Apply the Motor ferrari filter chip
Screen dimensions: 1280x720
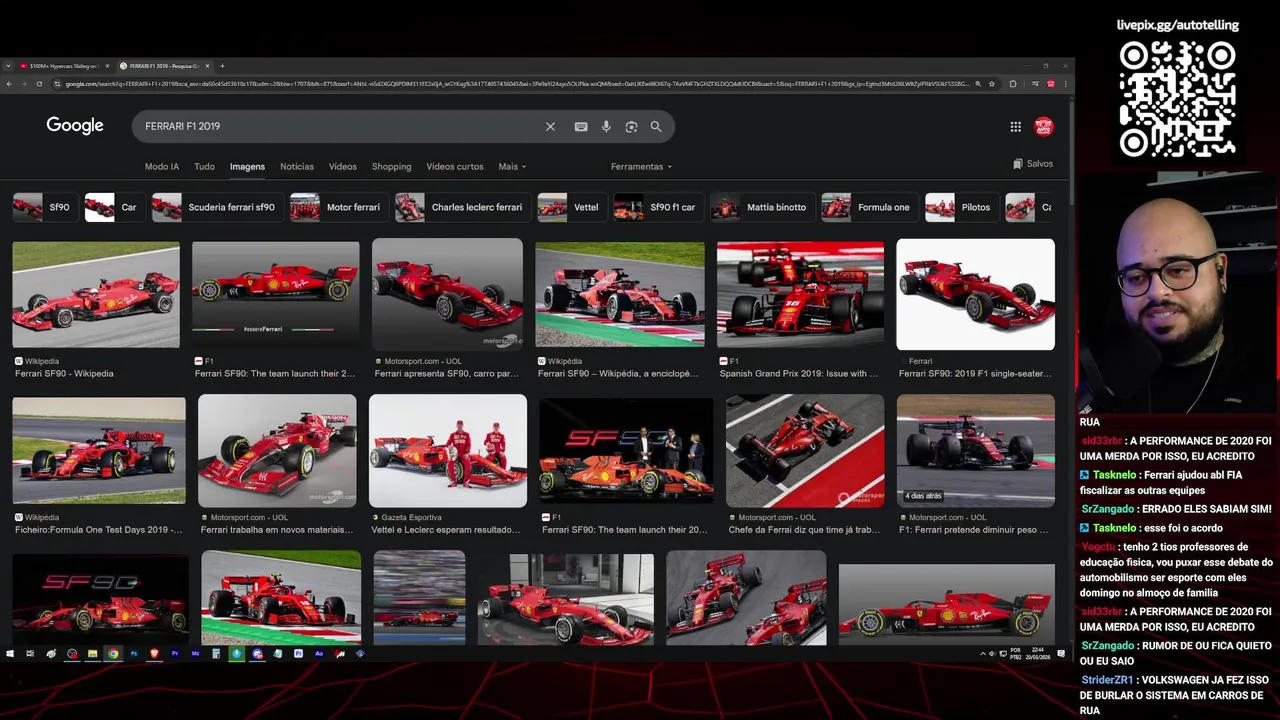(339, 207)
